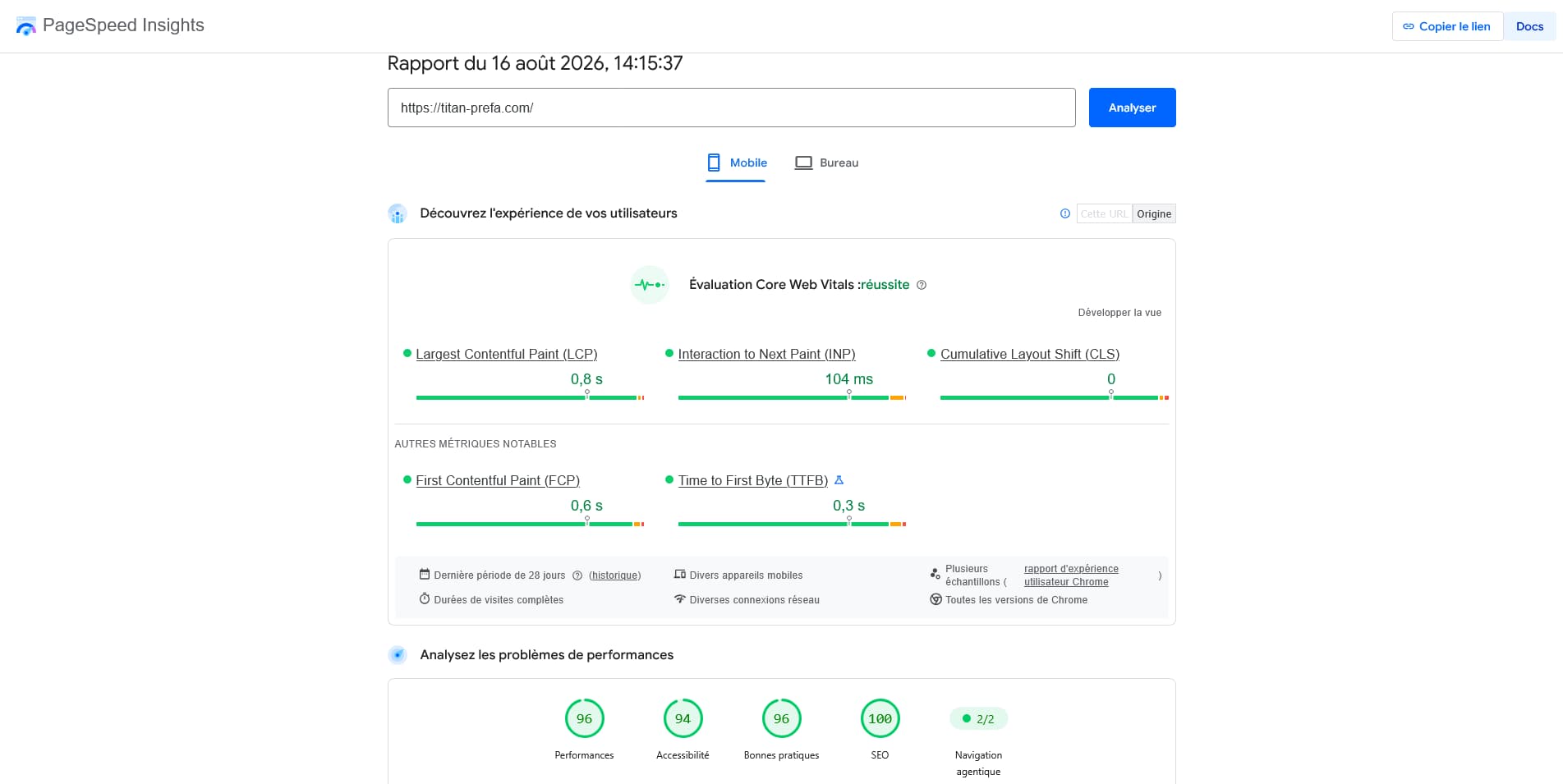Click the calendar icon beside Dernière période

(x=425, y=575)
